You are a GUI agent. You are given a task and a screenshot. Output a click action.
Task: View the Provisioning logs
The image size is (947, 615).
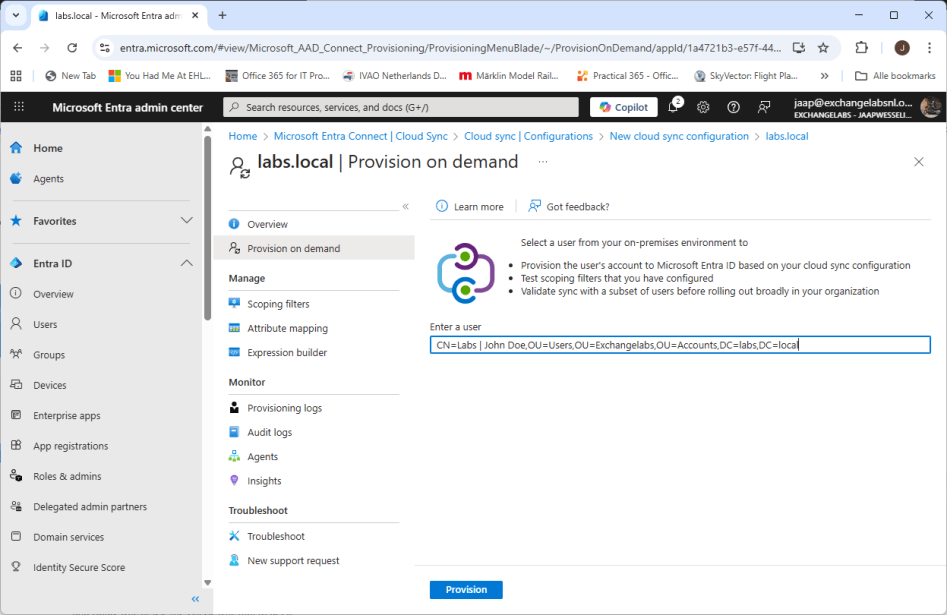(289, 407)
